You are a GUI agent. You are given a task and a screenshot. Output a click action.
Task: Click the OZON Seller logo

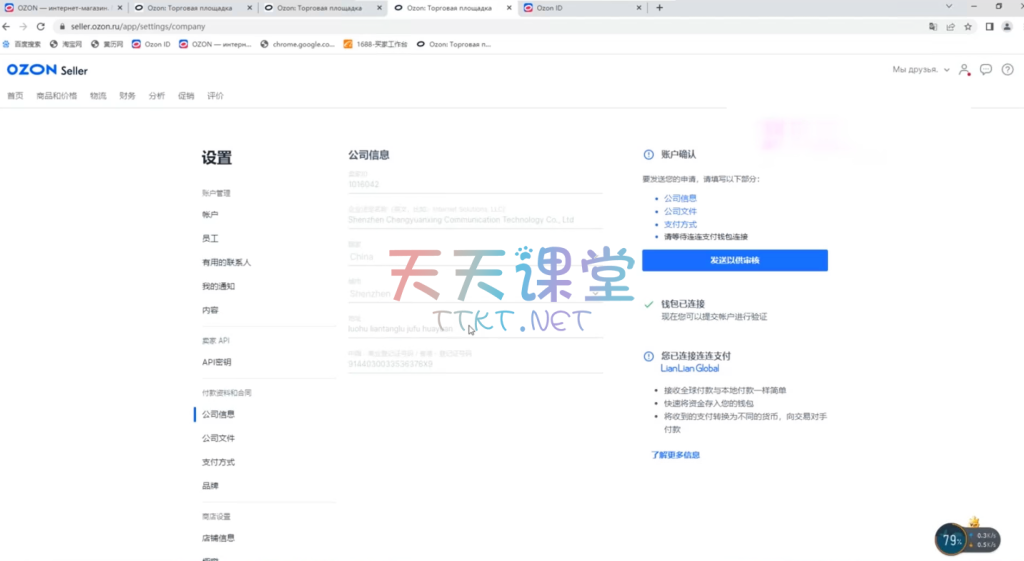pyautogui.click(x=47, y=70)
